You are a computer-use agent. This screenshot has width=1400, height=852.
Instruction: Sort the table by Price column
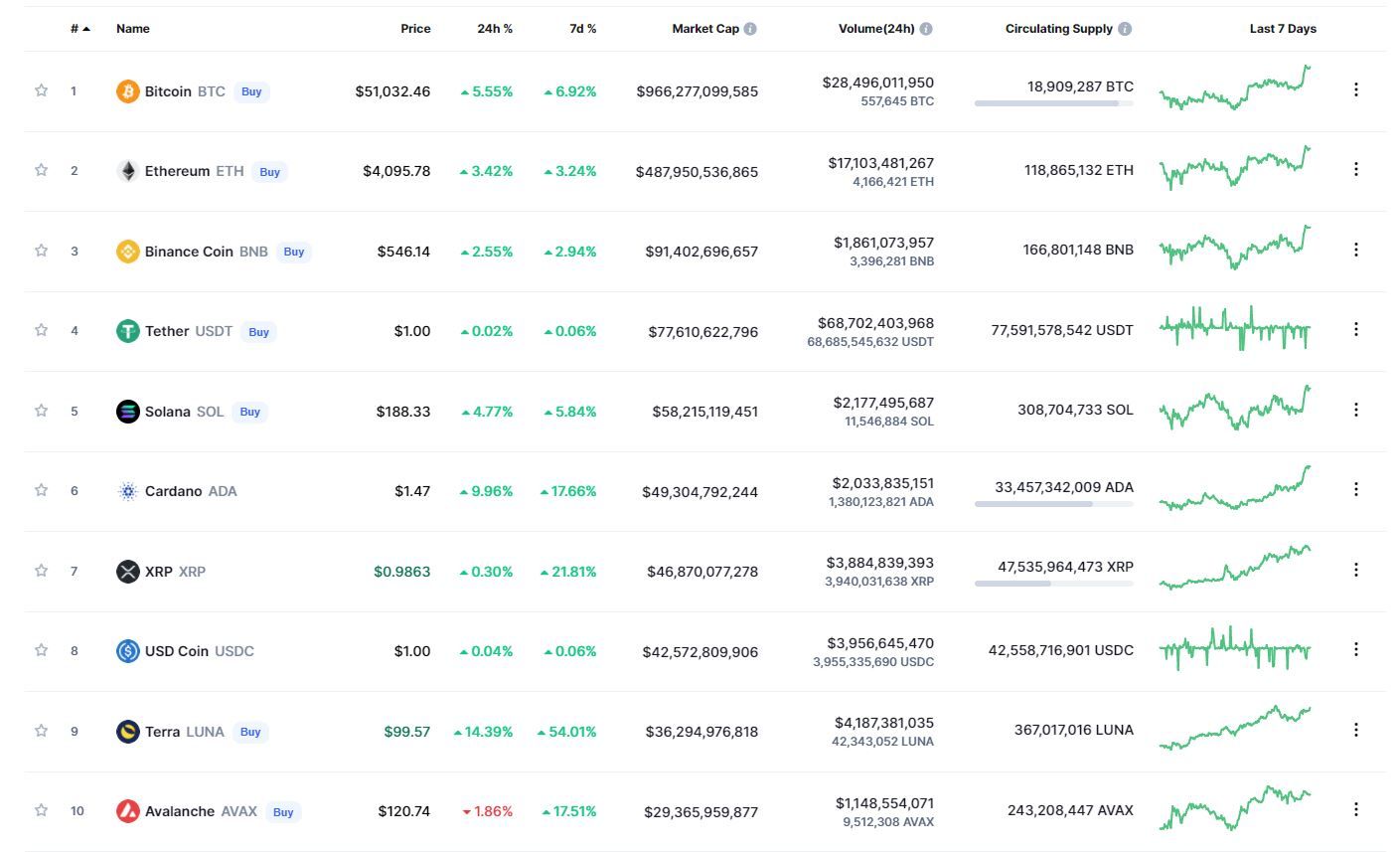pos(415,29)
